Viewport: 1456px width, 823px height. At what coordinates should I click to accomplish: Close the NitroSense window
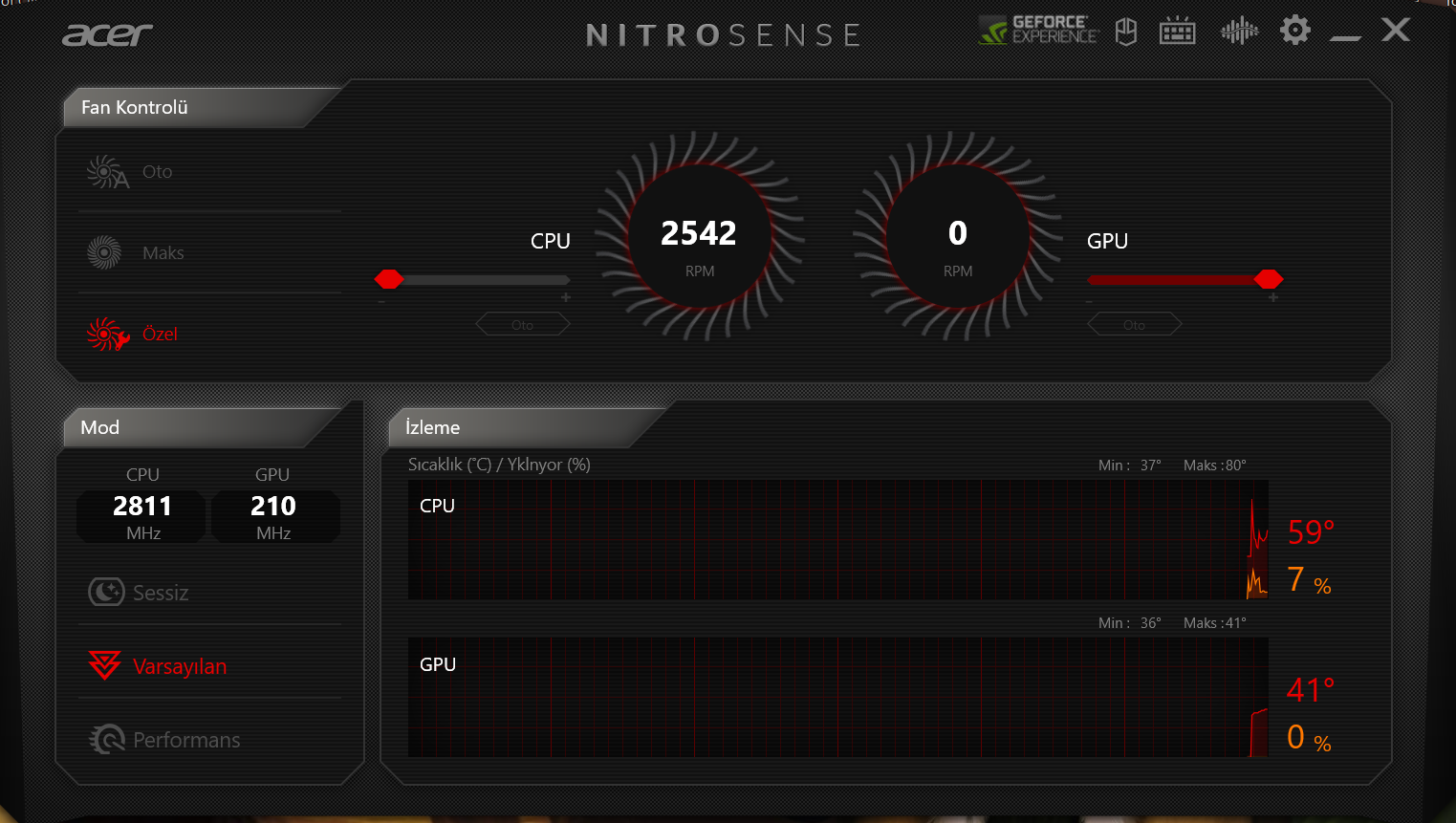(x=1396, y=30)
